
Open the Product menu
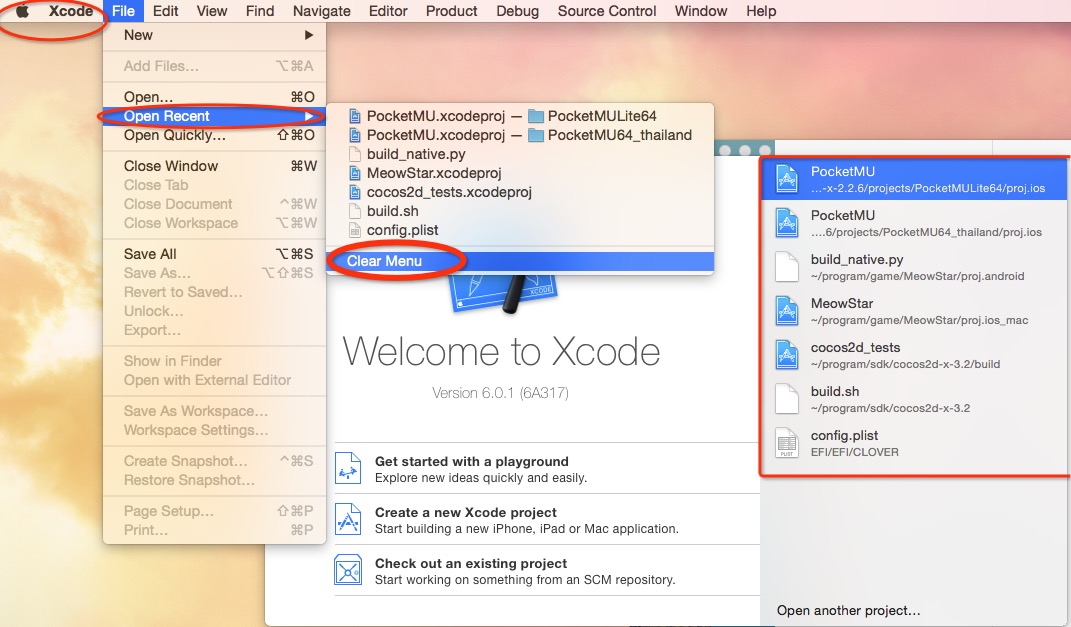[451, 11]
